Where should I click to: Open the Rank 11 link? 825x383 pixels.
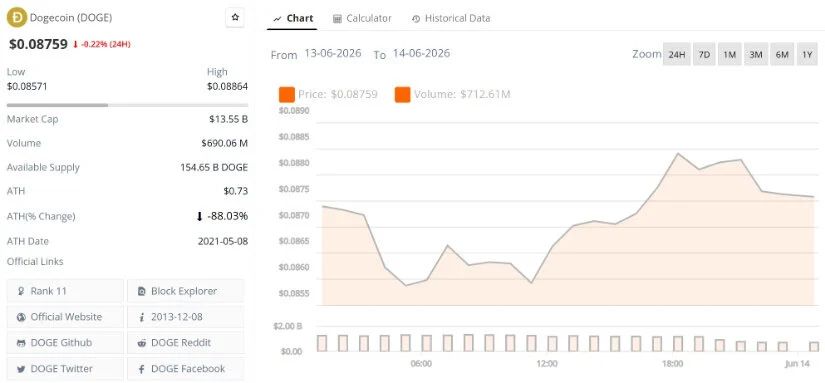[65, 291]
